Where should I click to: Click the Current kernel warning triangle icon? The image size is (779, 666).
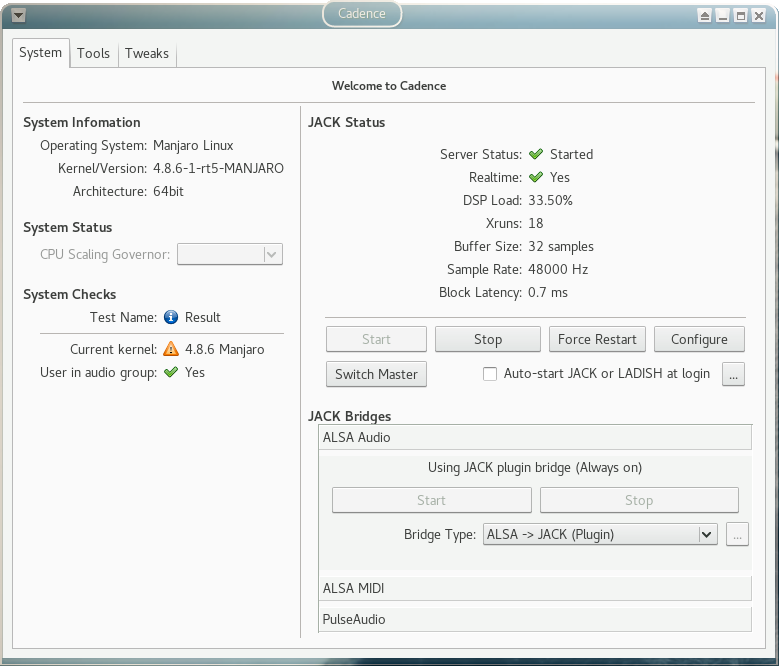click(x=171, y=349)
